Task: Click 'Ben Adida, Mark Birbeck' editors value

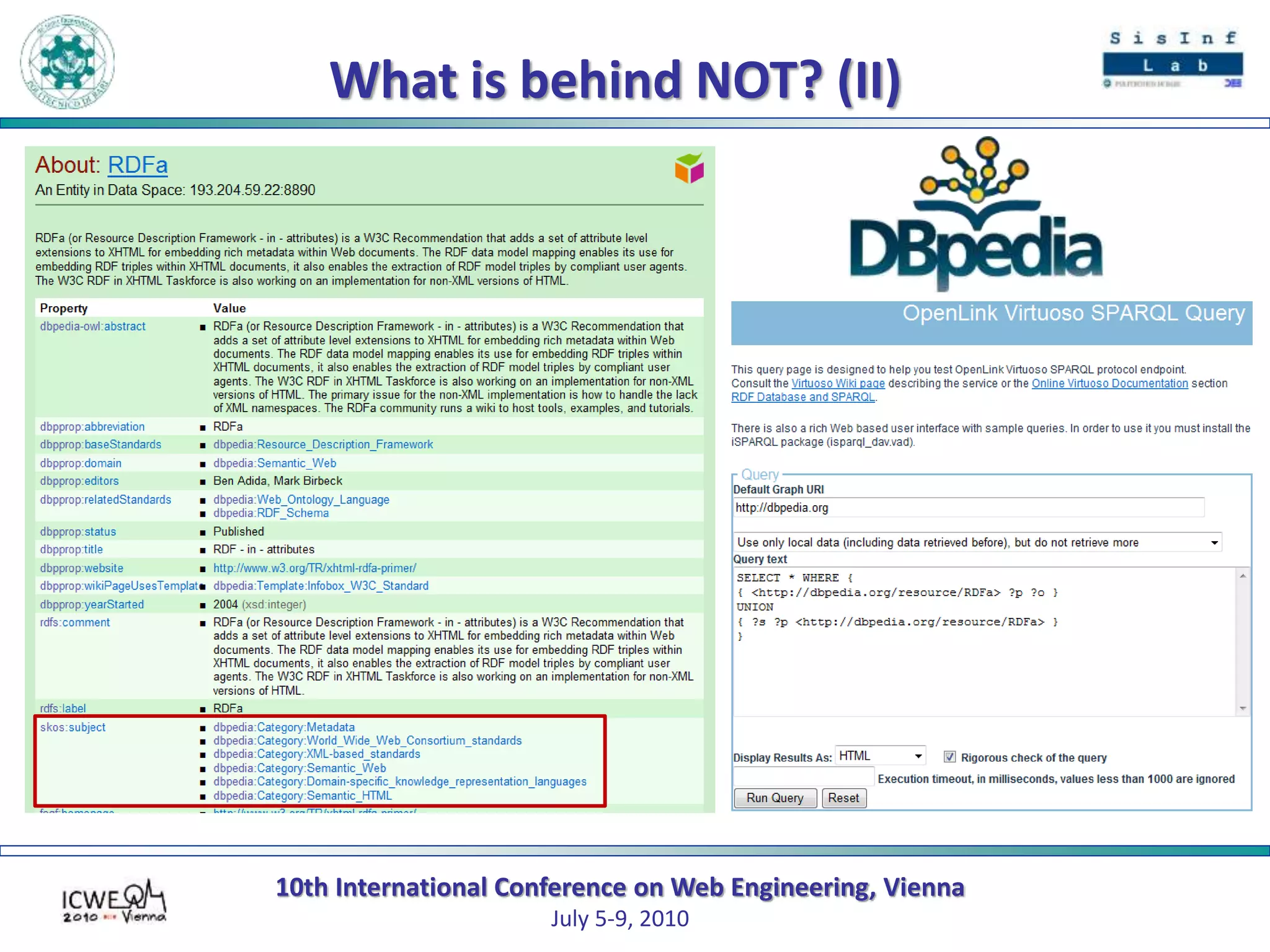Action: click(x=278, y=482)
